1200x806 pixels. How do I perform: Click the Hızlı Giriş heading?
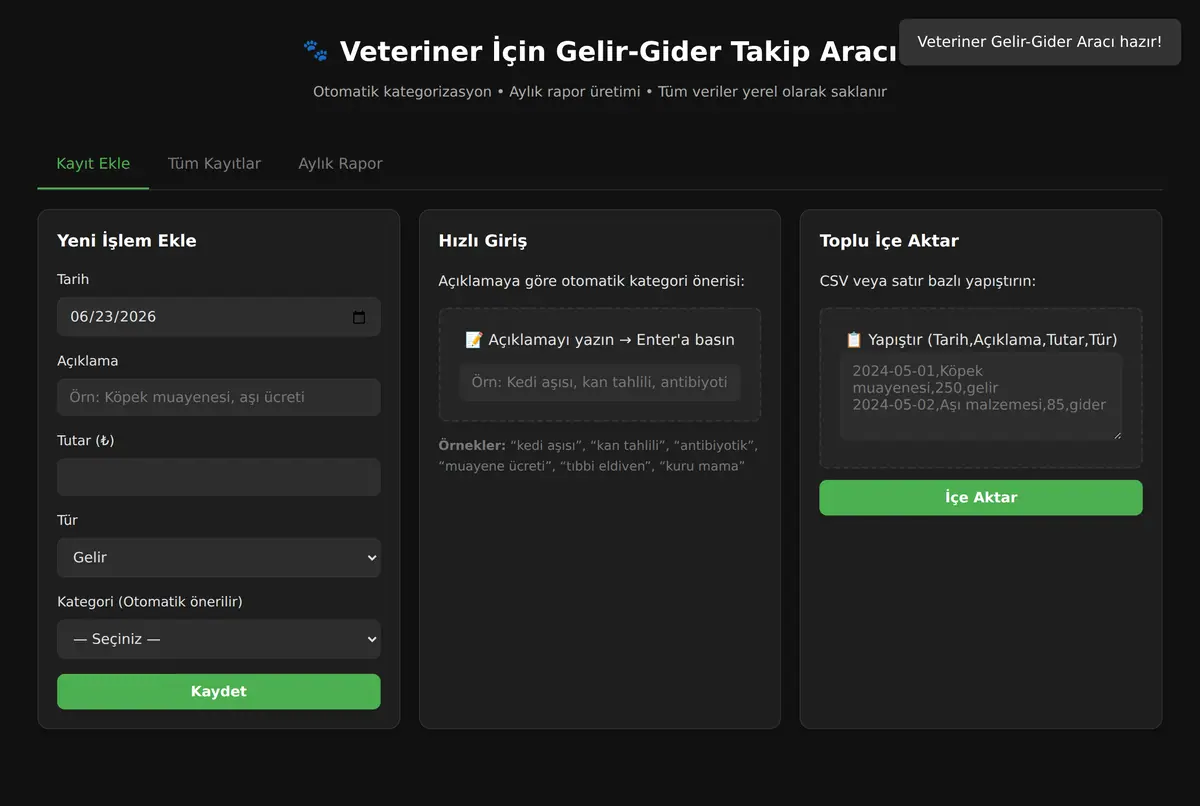482,240
